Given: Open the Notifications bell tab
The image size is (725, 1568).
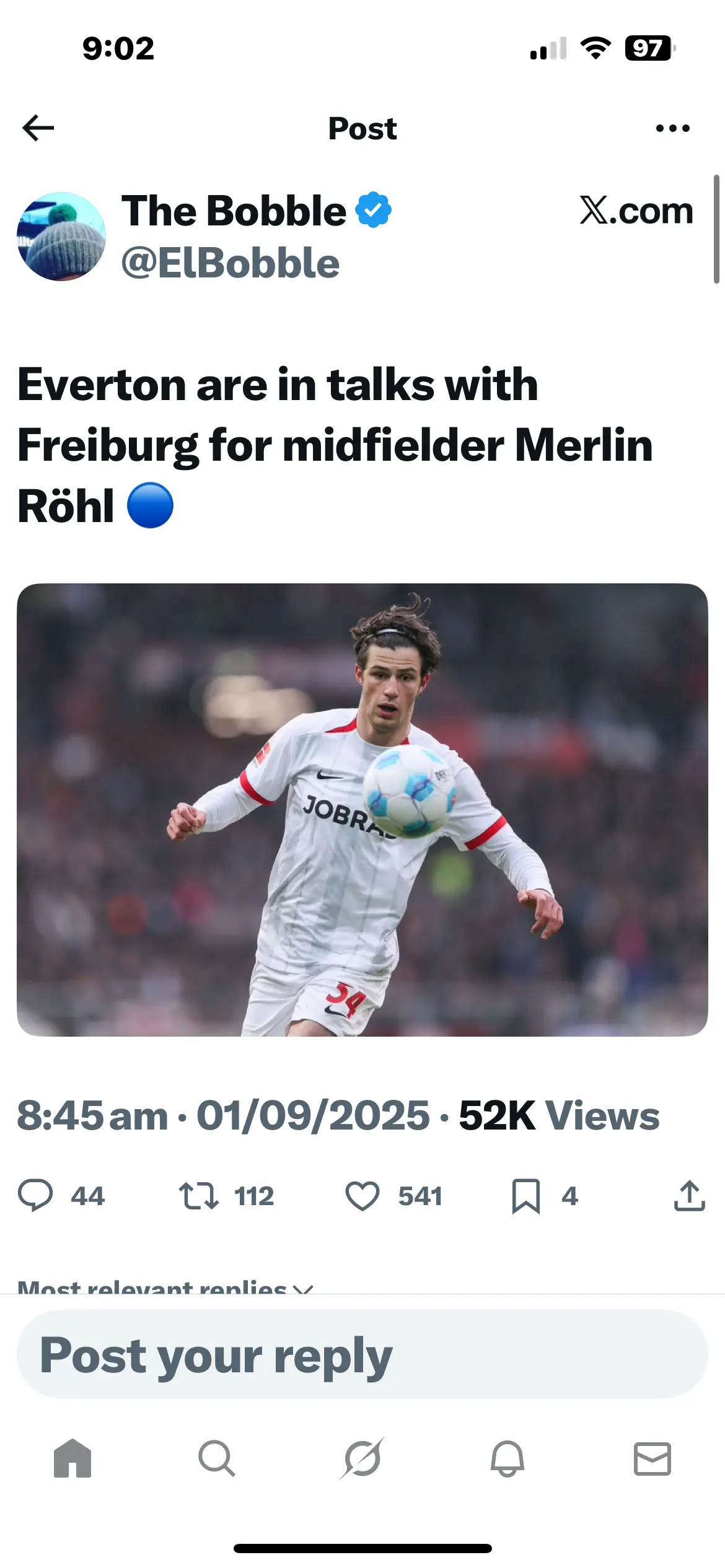Looking at the screenshot, I should (507, 1458).
